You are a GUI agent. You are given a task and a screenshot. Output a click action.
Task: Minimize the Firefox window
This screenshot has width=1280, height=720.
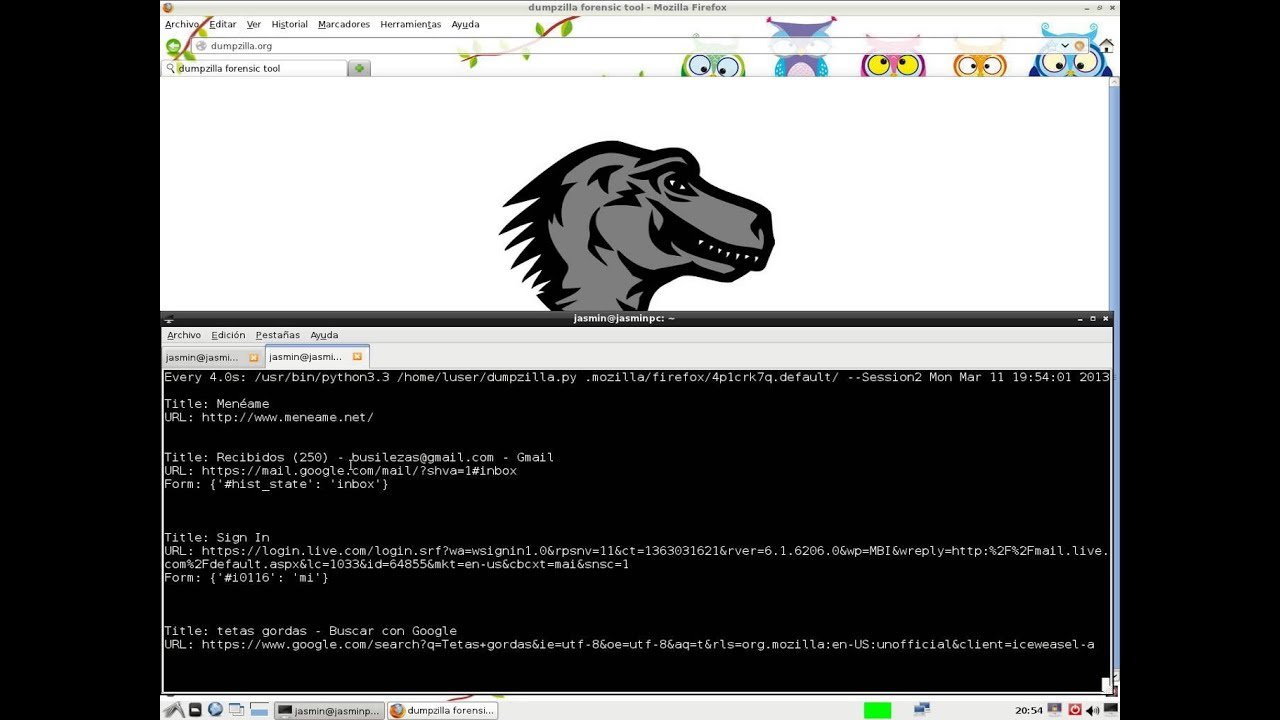[1087, 7]
